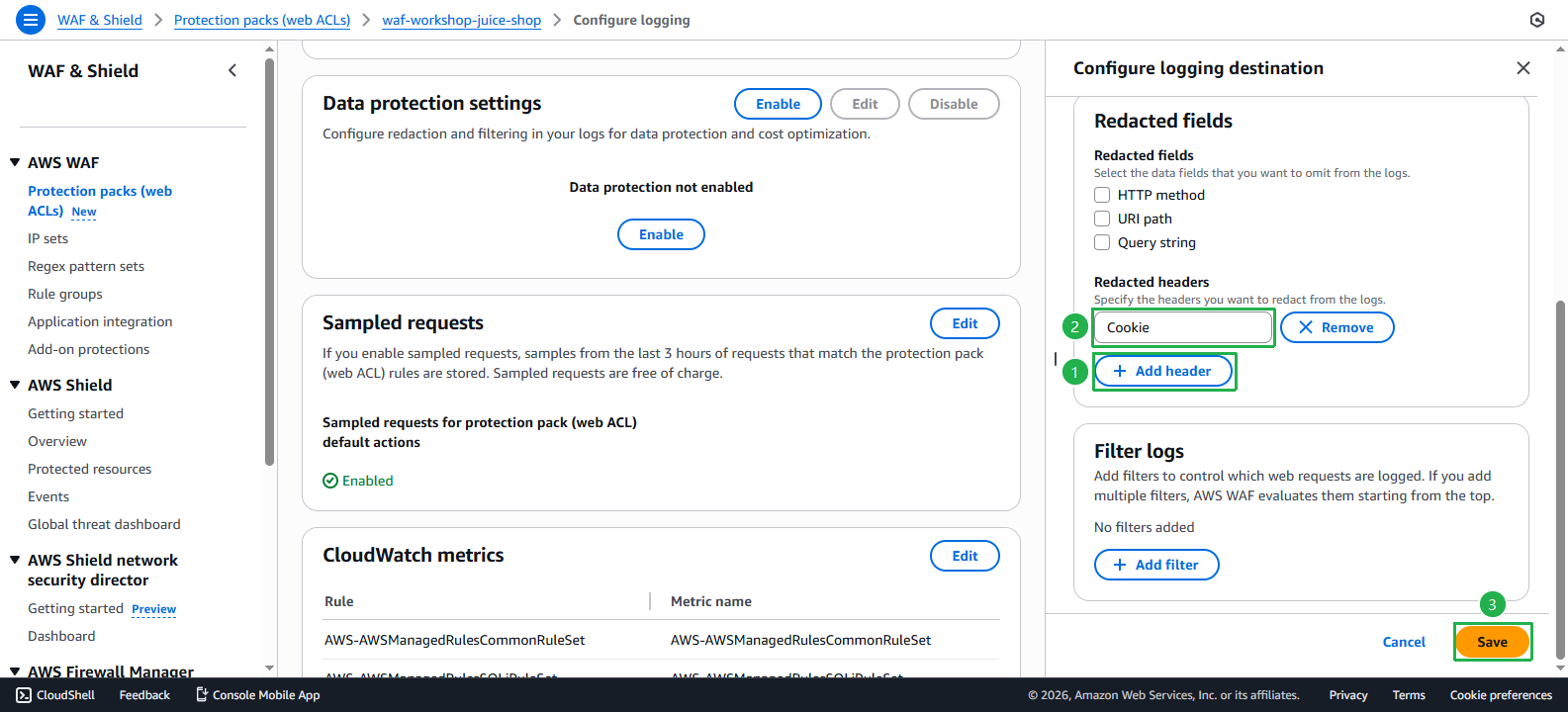Click the sidebar vertical scrollbar

(269, 262)
